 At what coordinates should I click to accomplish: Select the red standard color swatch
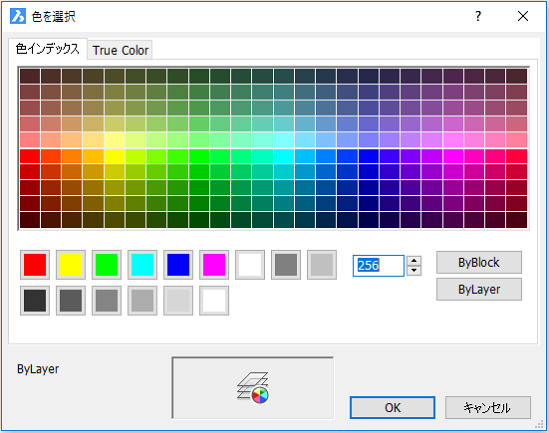(35, 265)
